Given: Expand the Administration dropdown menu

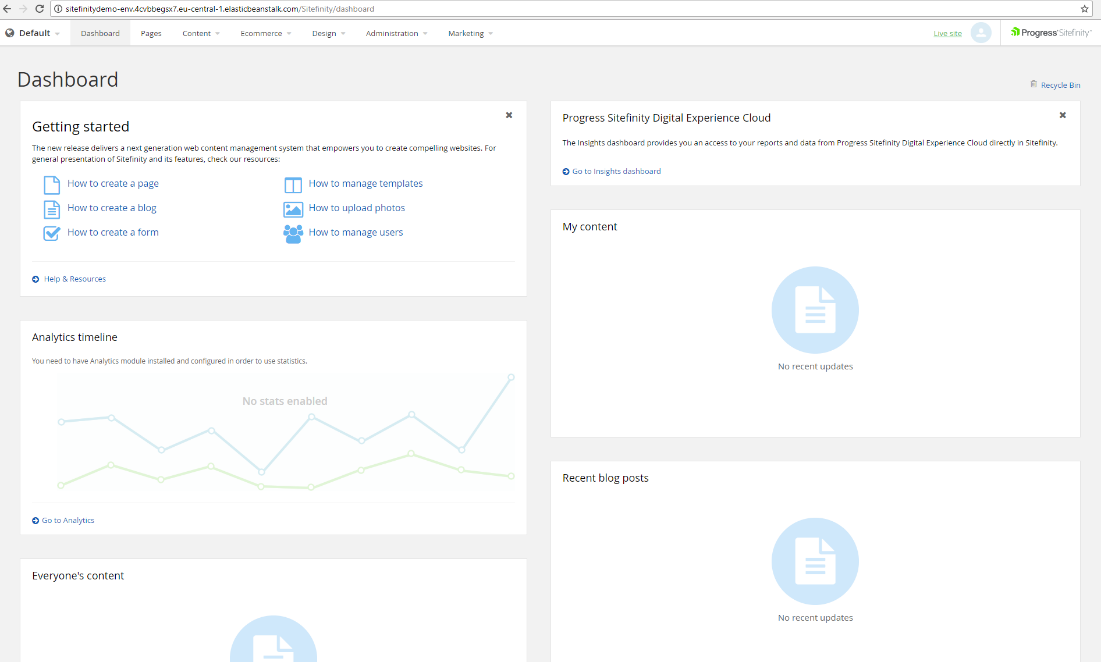Looking at the screenshot, I should click(x=396, y=33).
